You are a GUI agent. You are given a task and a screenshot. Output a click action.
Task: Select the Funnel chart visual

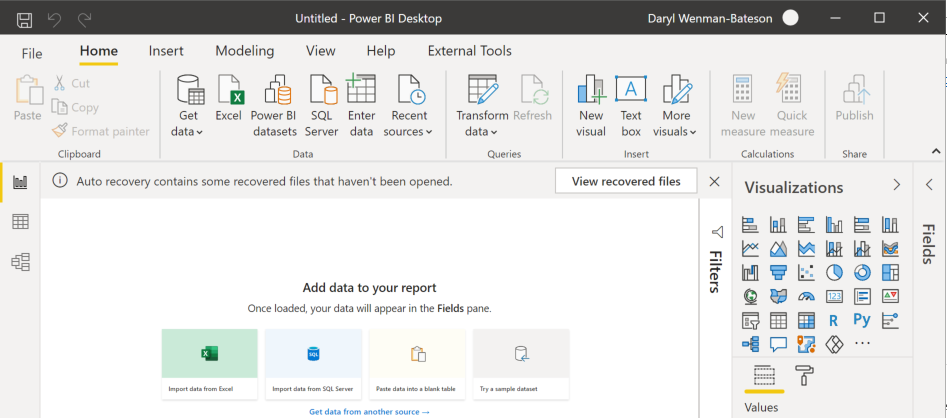pos(778,273)
